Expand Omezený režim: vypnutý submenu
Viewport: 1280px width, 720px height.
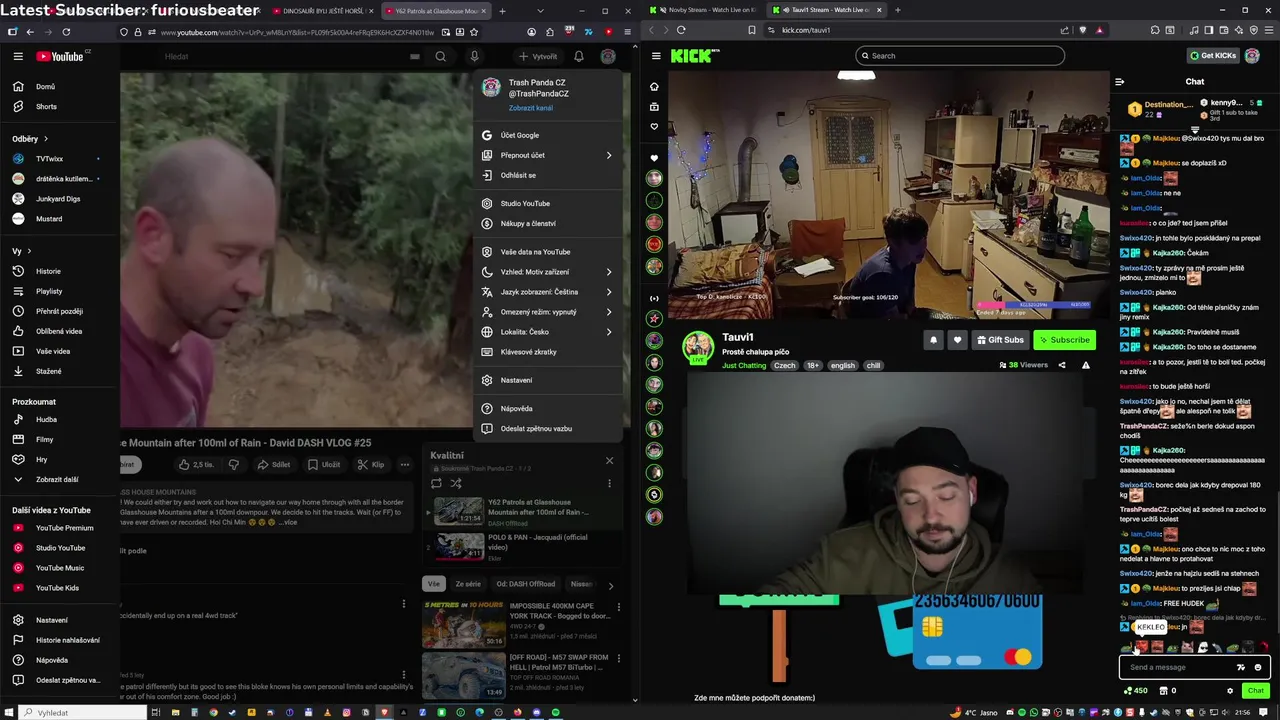click(x=547, y=312)
